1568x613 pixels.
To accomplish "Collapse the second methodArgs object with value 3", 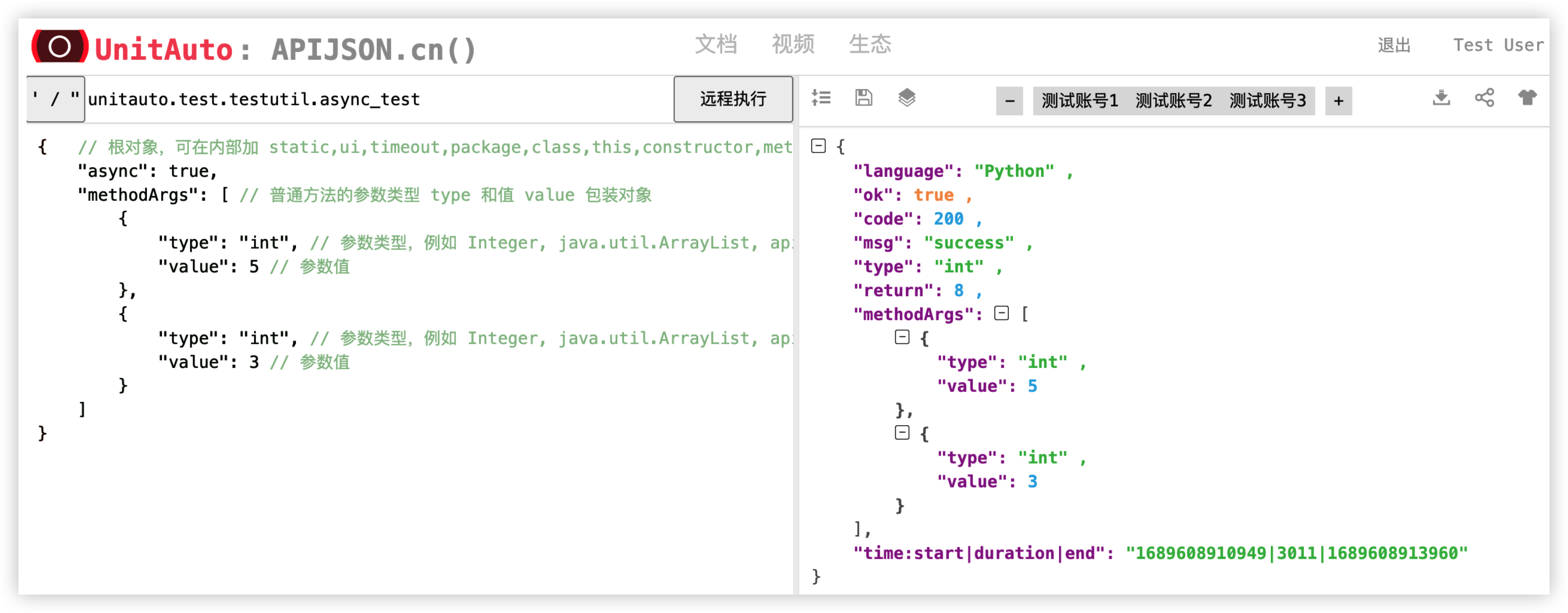I will click(902, 432).
